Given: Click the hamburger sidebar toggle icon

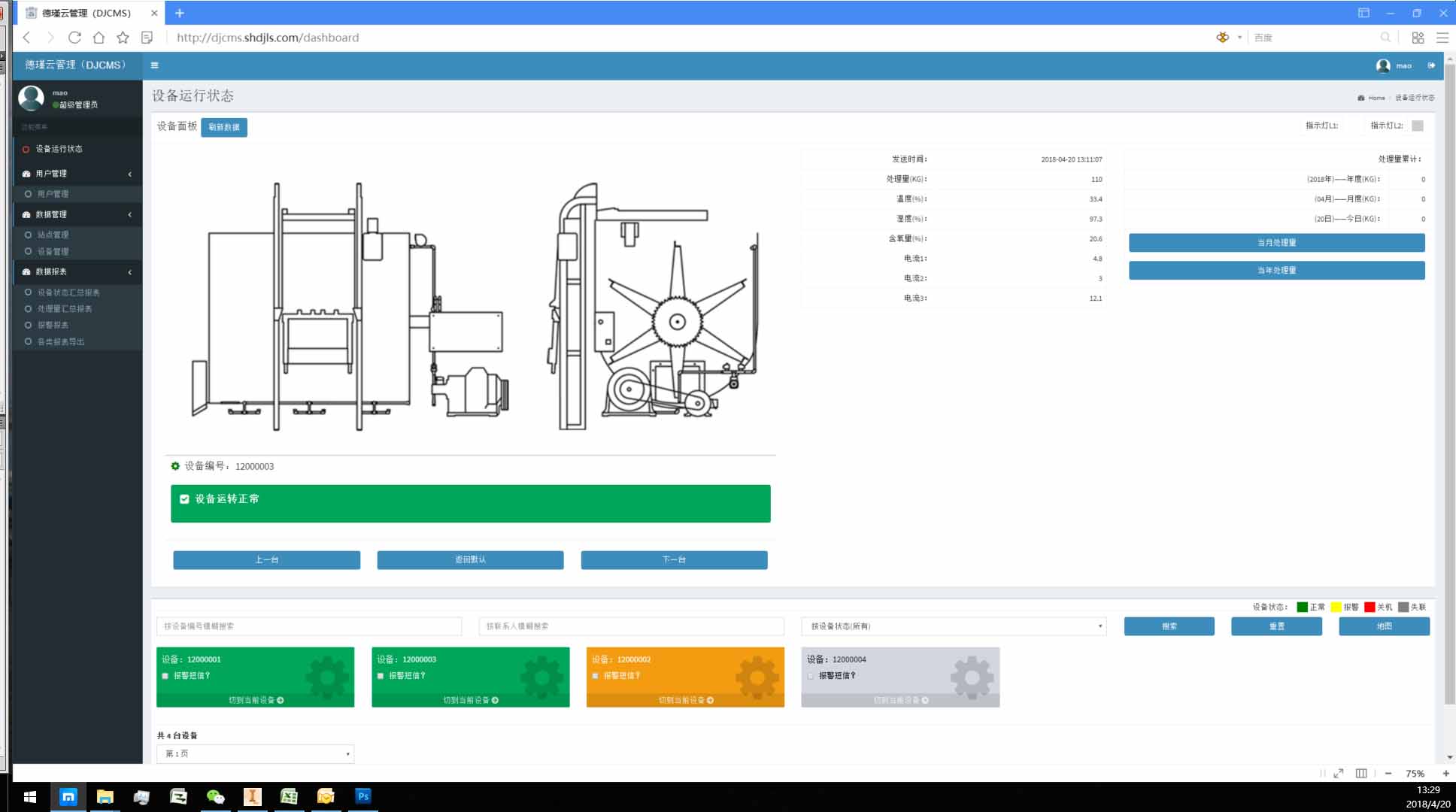Looking at the screenshot, I should [154, 65].
